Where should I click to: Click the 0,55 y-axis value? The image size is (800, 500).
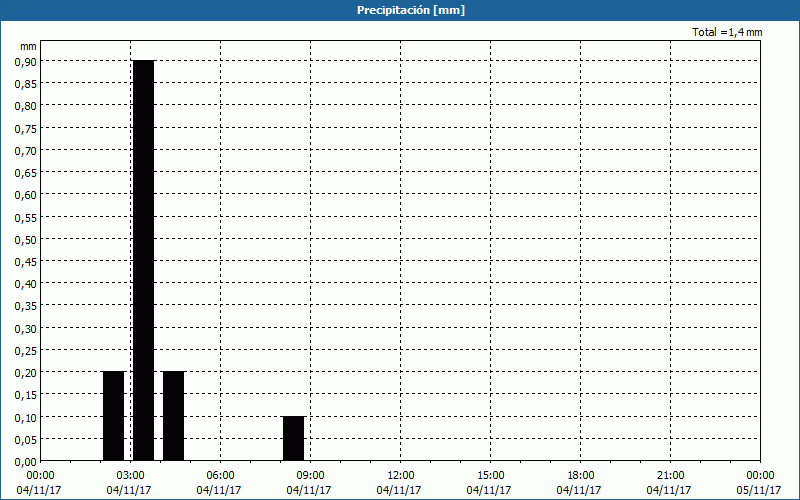pyautogui.click(x=26, y=217)
